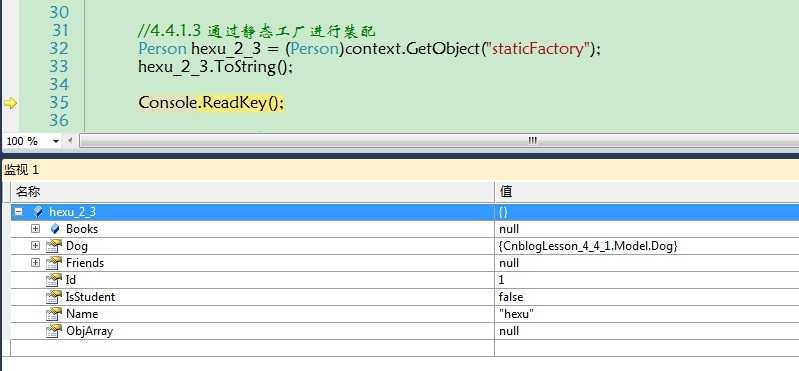Click the left scroll arrow of editor scrollbar
The width and height of the screenshot is (799, 371).
pos(70,141)
